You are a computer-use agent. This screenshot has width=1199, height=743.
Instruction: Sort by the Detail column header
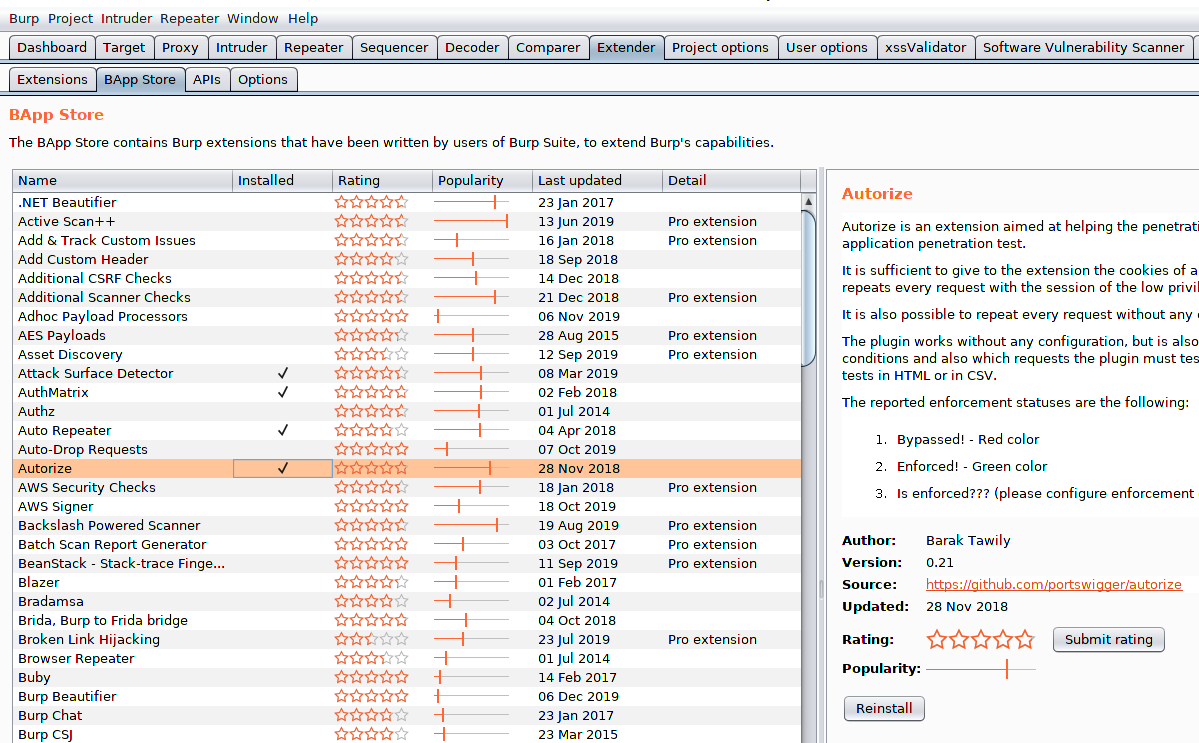731,180
